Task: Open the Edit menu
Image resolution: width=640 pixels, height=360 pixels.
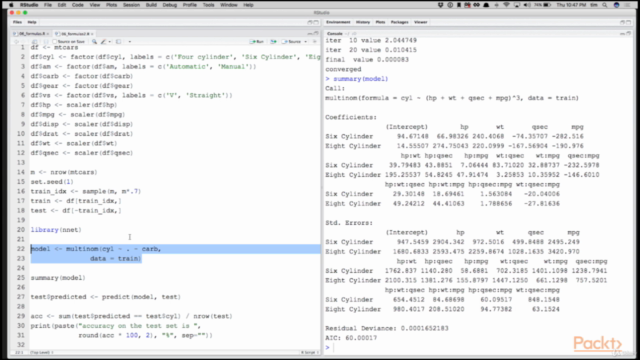Action: (x=62, y=5)
